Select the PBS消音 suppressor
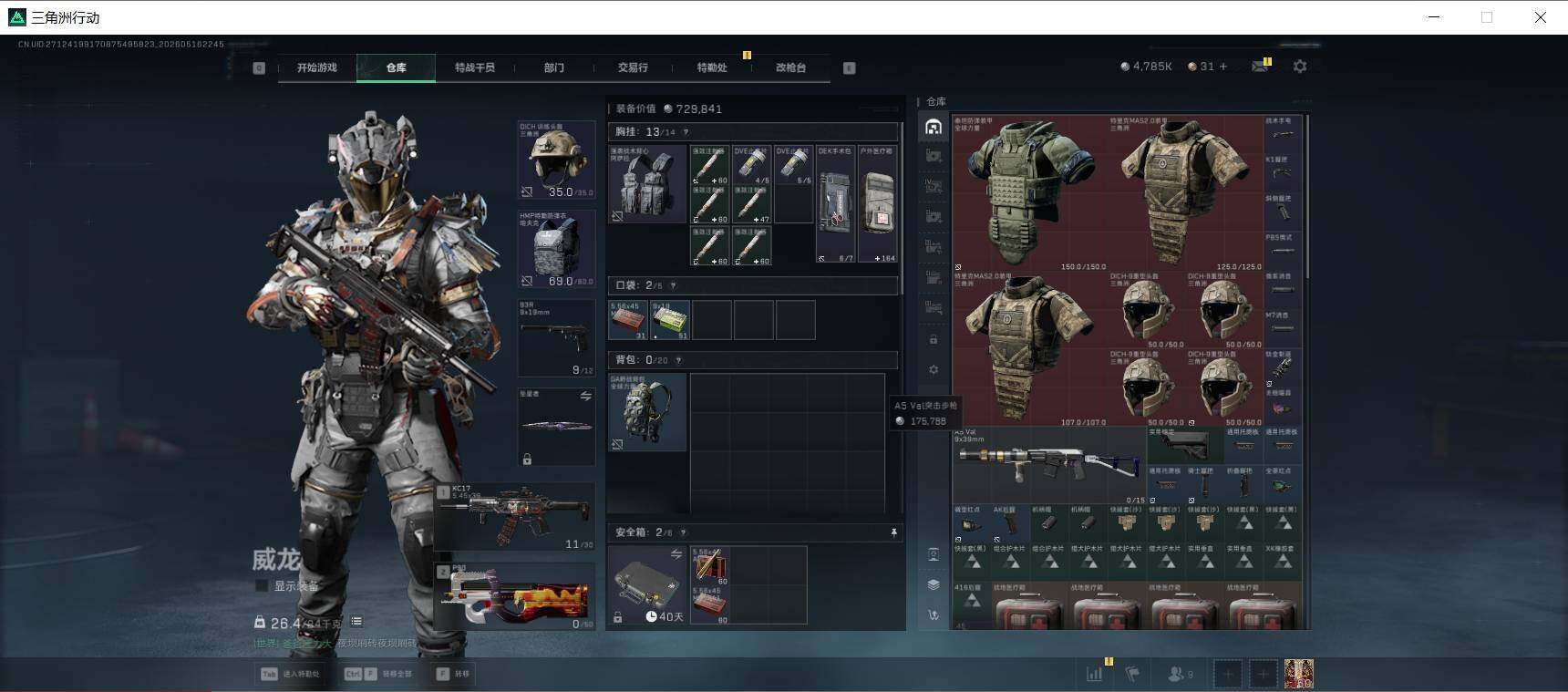The image size is (1568, 692). (1282, 252)
